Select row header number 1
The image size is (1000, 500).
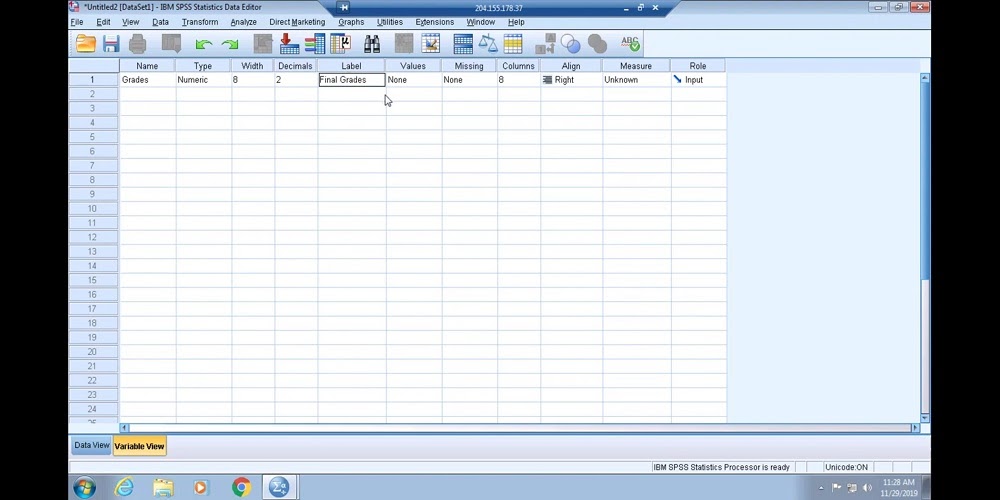coord(92,80)
